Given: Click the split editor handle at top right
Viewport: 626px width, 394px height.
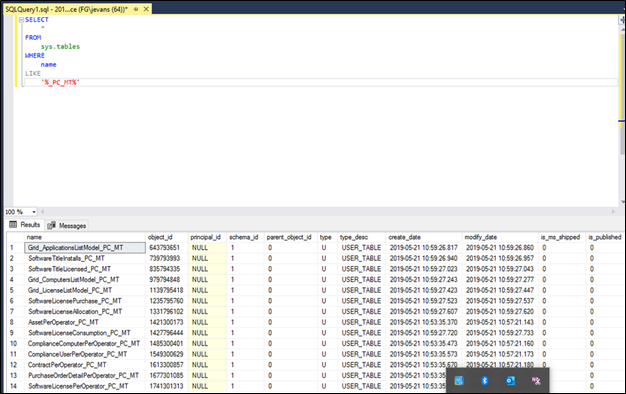Looking at the screenshot, I should pos(622,20).
